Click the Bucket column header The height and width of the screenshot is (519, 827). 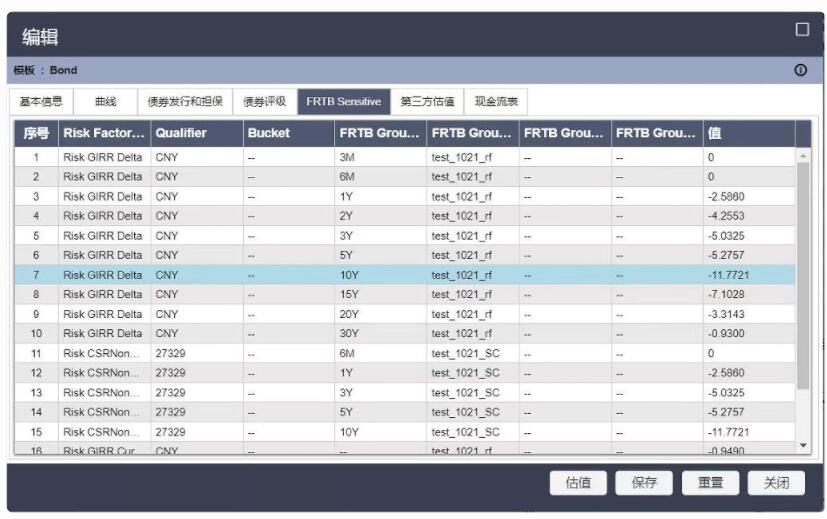[x=288, y=133]
